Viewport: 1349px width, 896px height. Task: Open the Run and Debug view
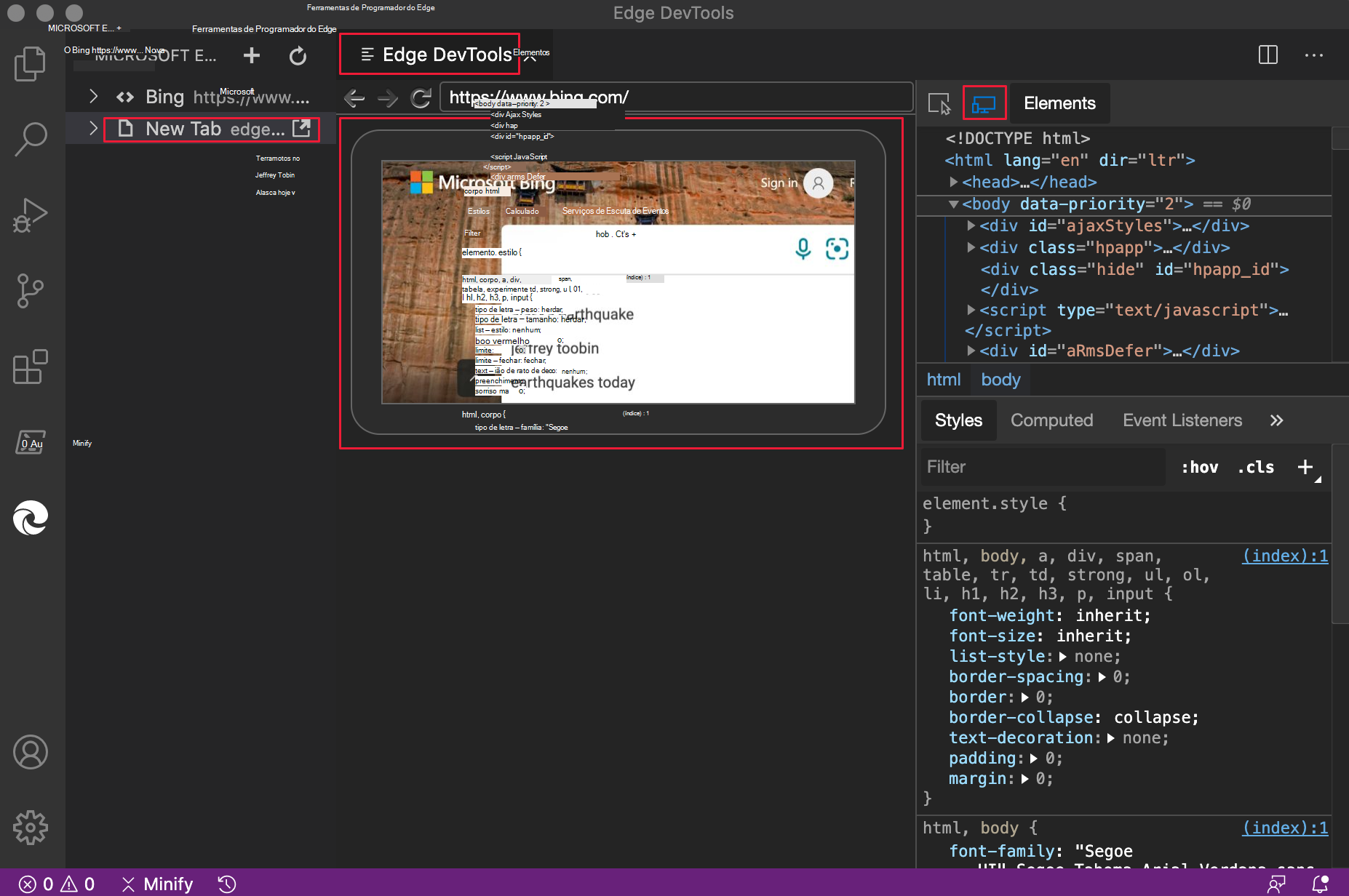pyautogui.click(x=30, y=215)
